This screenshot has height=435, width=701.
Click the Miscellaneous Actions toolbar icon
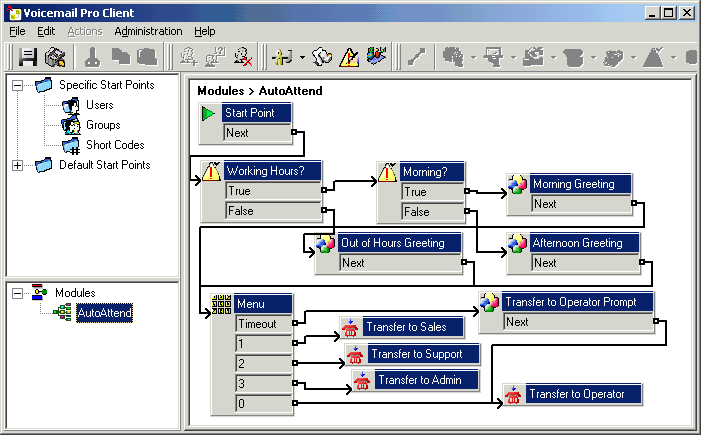pyautogui.click(x=613, y=58)
